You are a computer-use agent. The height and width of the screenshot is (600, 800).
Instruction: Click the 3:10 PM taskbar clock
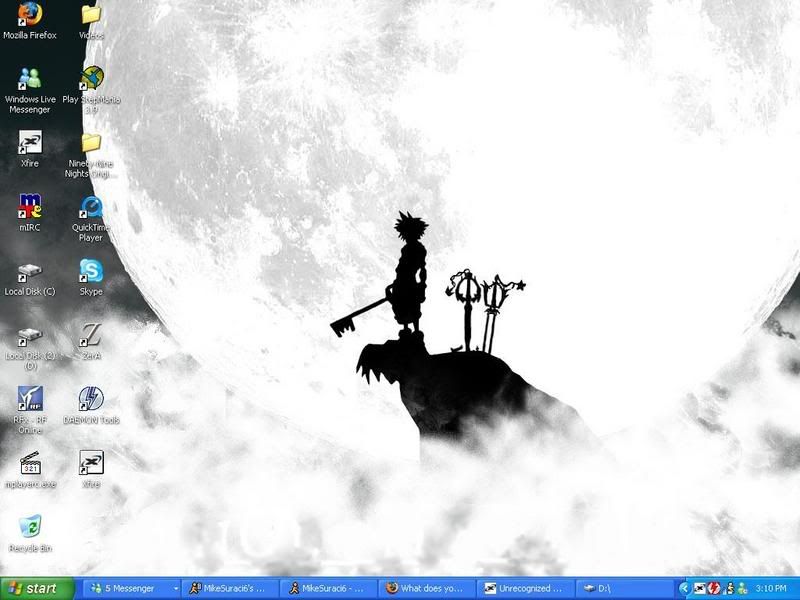point(771,589)
